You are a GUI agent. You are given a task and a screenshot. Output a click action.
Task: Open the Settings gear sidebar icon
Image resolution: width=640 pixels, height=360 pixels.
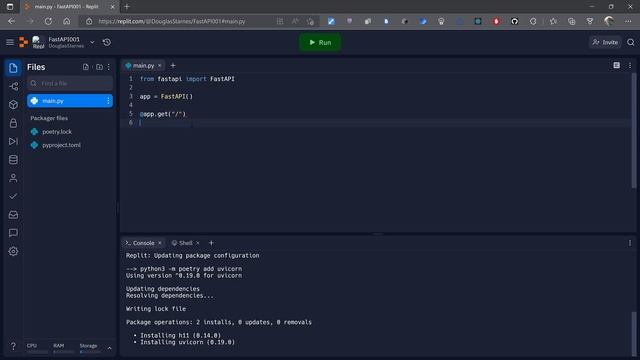[13, 251]
